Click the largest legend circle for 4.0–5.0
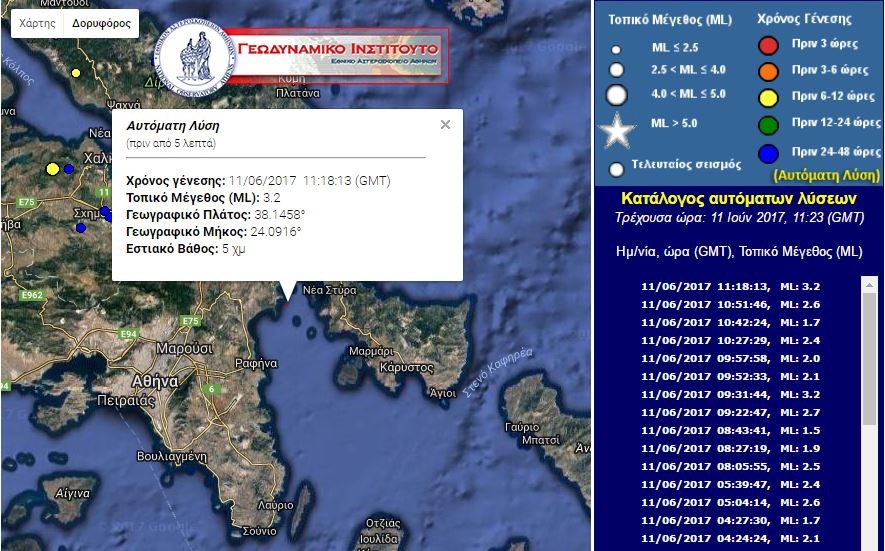Viewport: 885px width, 551px height. point(617,95)
